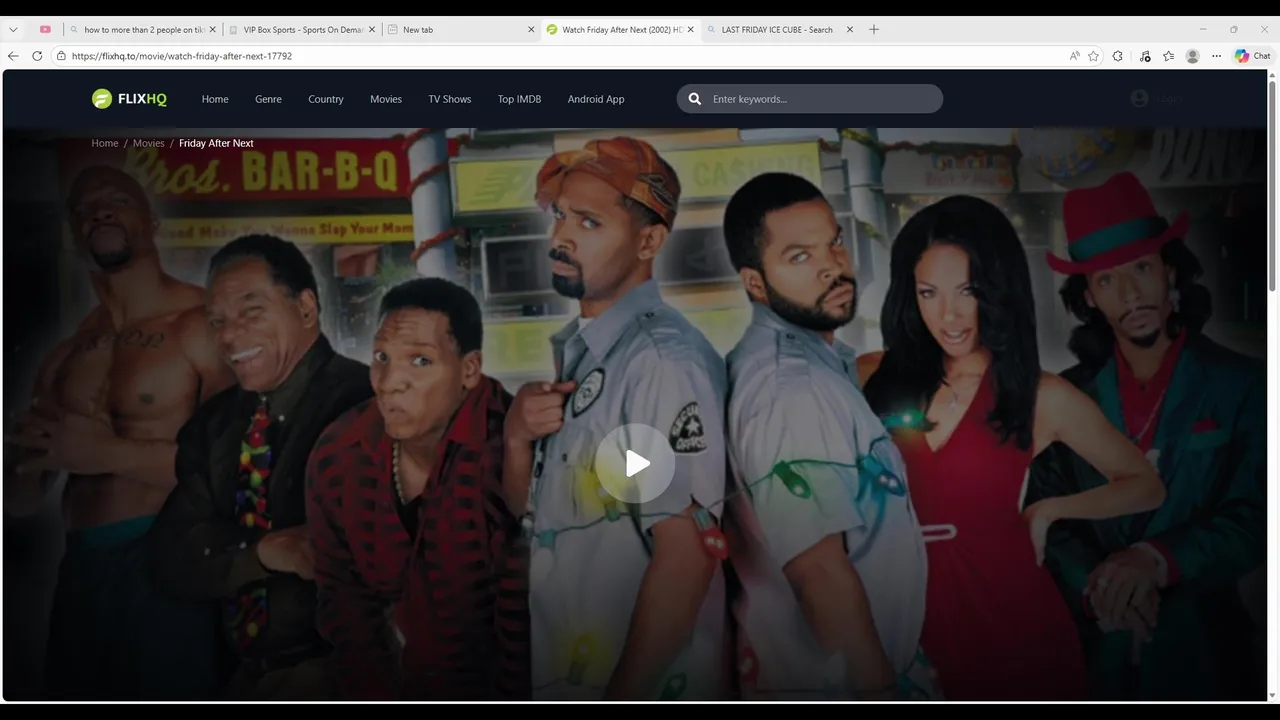Open Settings and more menu
This screenshot has width=1280, height=720.
click(1216, 56)
